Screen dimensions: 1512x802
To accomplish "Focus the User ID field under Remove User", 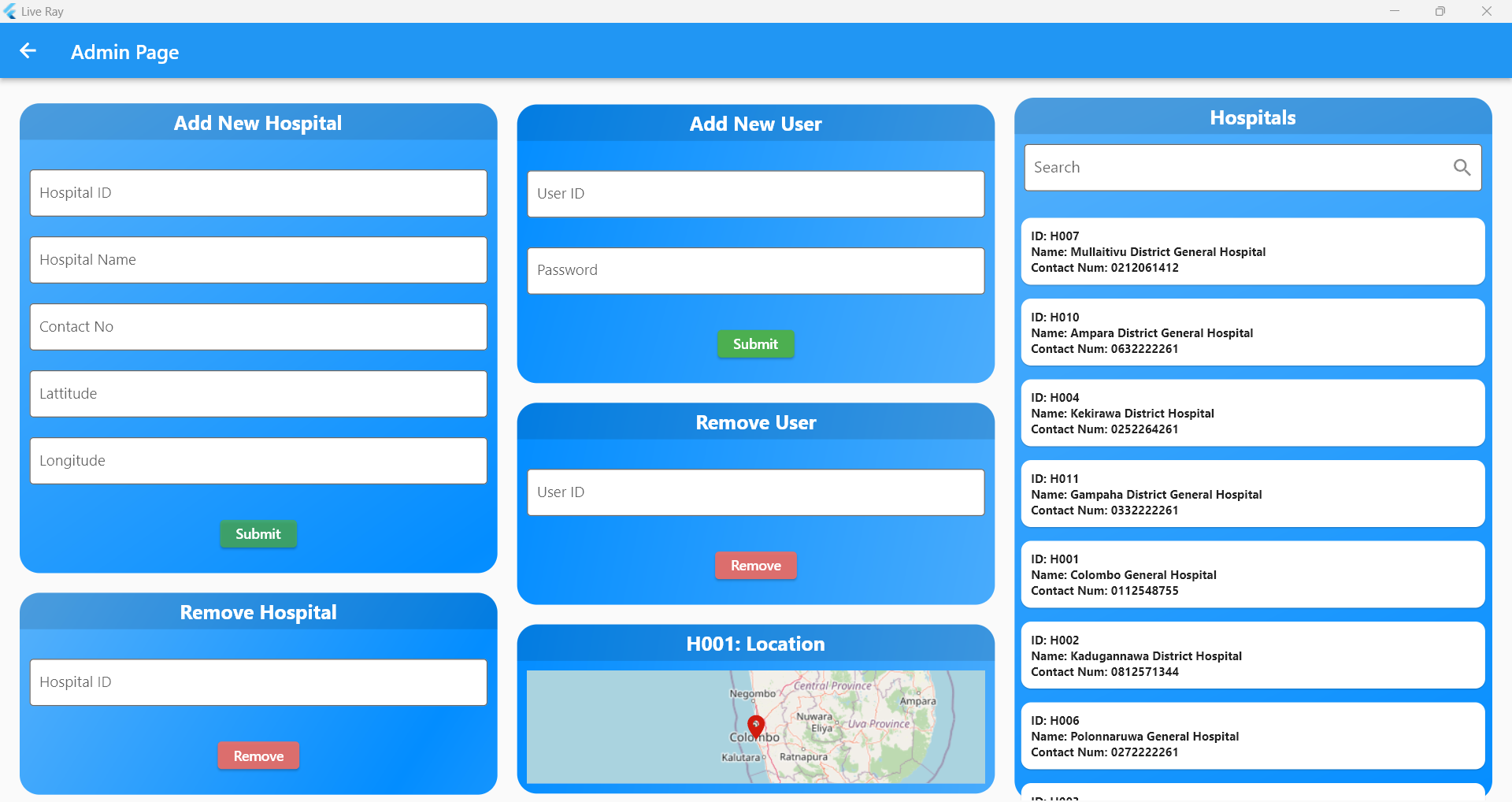I will tap(756, 492).
